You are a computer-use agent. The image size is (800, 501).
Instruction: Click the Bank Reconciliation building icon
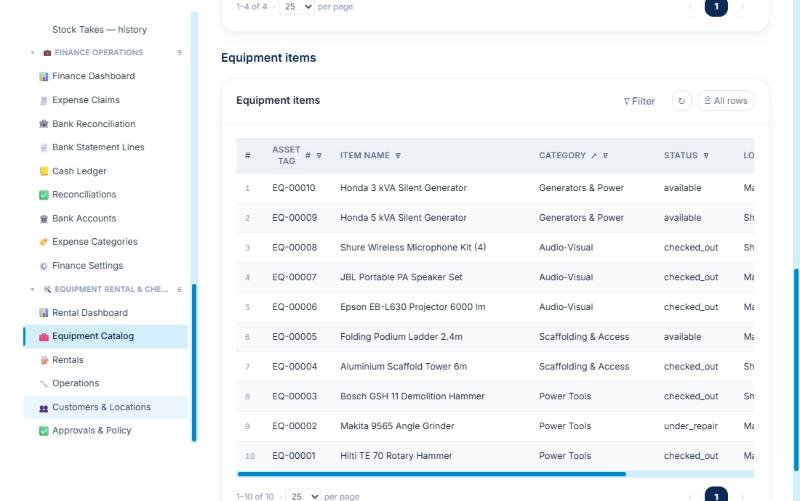pos(44,124)
